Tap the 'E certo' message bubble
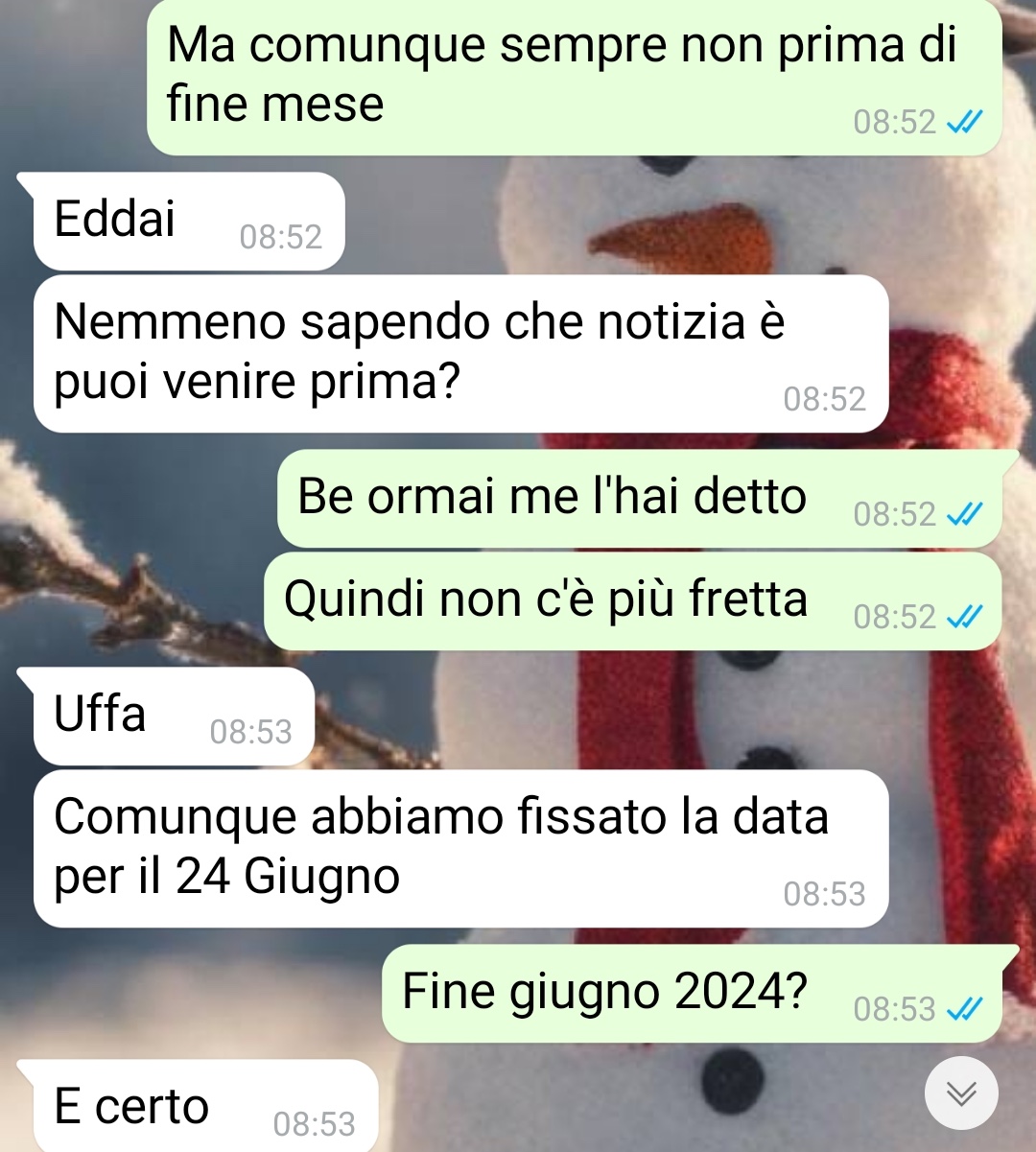This screenshot has height=1152, width=1036. click(205, 1105)
